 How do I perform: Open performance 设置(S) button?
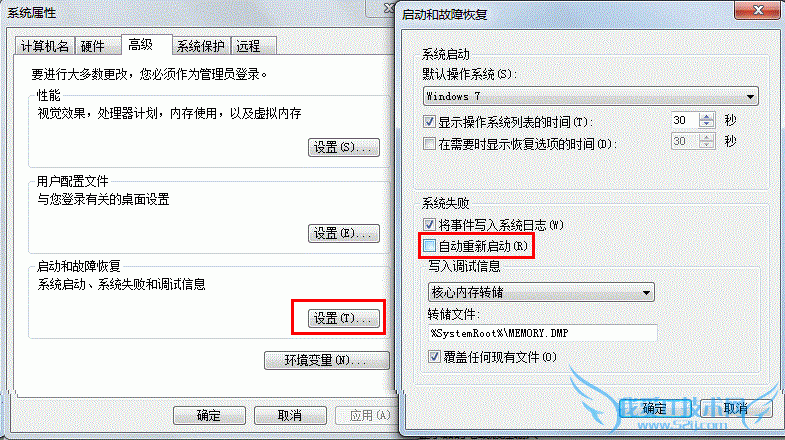click(343, 147)
